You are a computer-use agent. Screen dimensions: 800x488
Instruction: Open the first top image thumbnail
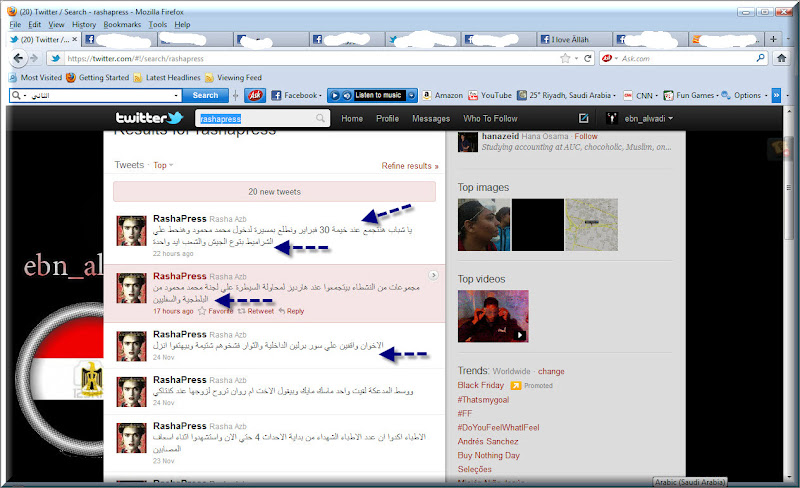pos(484,225)
